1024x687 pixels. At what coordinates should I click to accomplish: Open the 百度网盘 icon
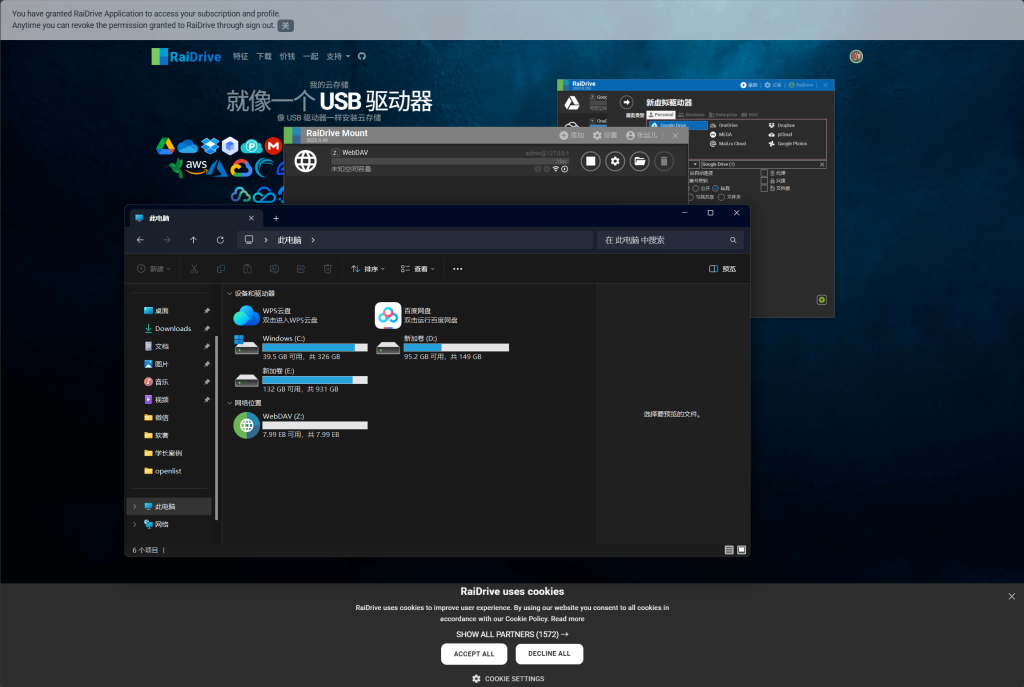(388, 316)
